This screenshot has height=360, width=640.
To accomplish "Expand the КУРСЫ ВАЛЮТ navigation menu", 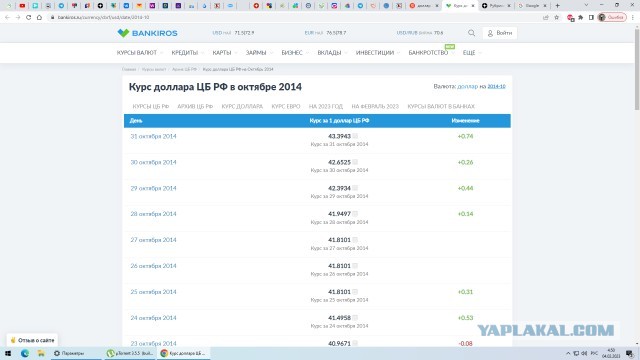I will [x=140, y=53].
